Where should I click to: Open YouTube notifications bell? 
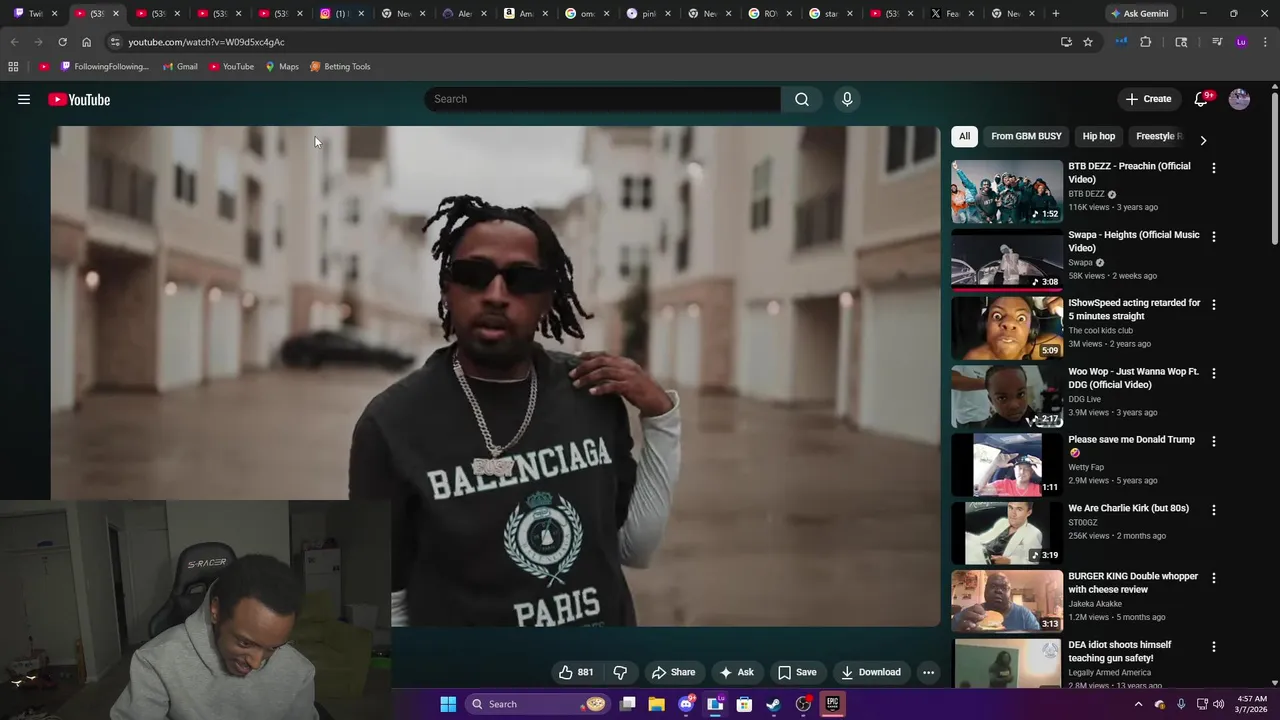(x=1202, y=99)
